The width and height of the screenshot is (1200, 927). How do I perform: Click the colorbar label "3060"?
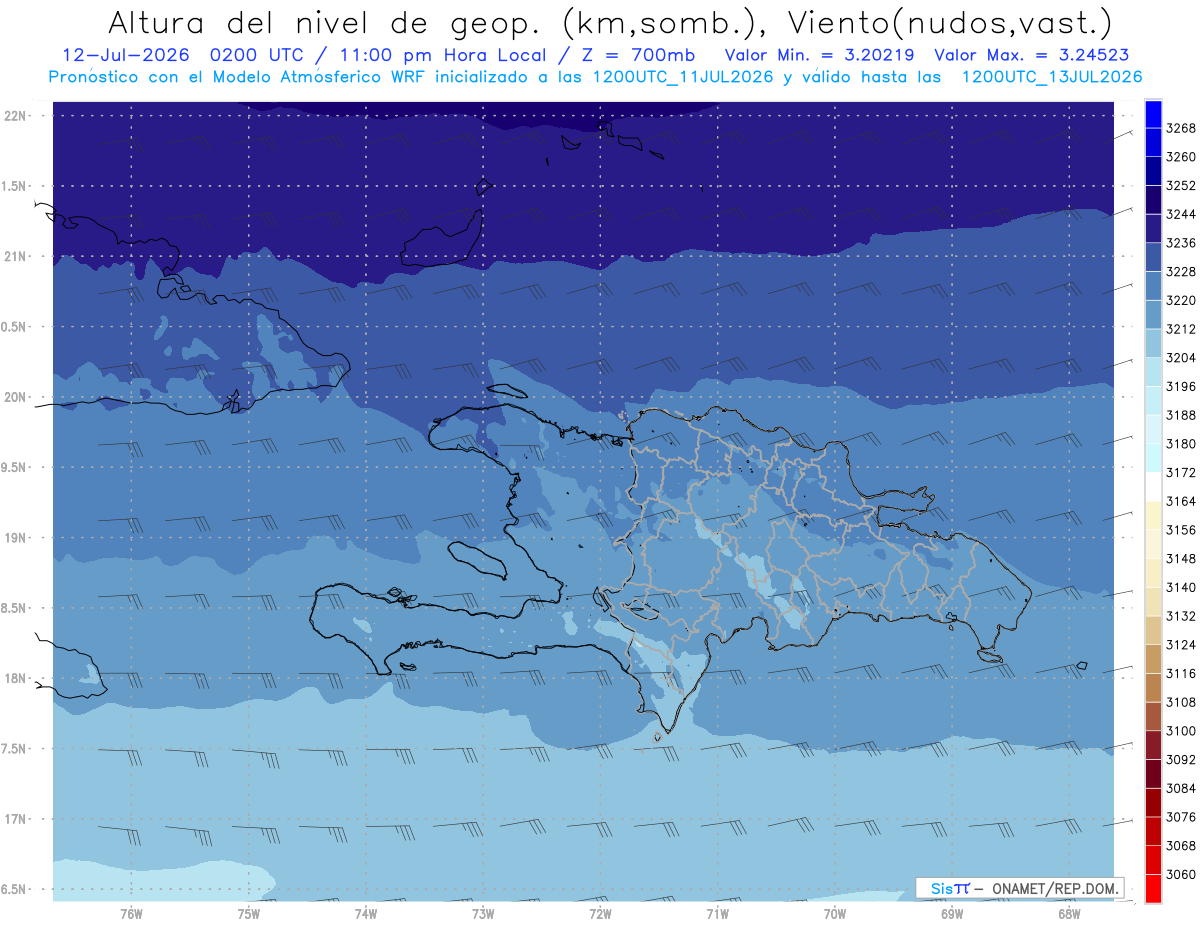pyautogui.click(x=1182, y=874)
